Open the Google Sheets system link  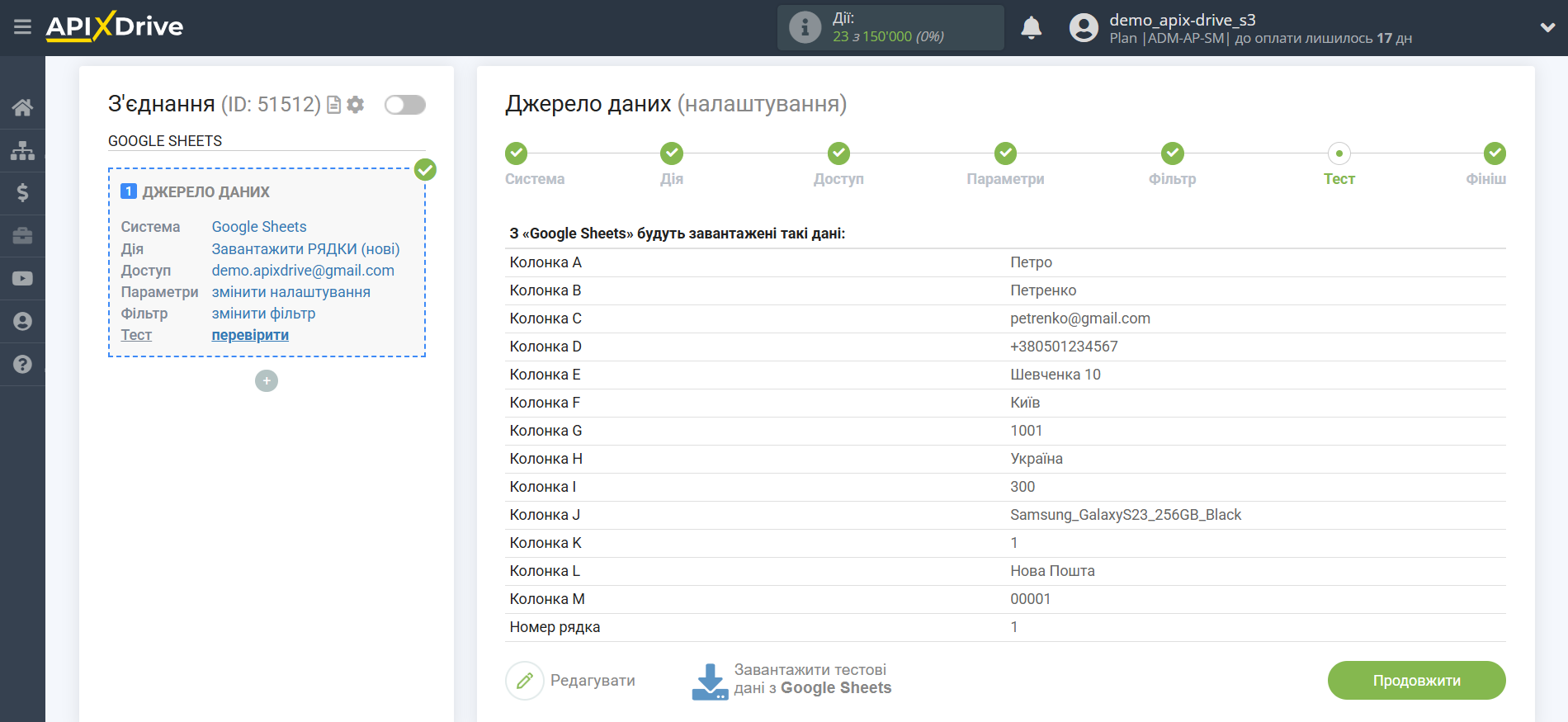pyautogui.click(x=259, y=227)
